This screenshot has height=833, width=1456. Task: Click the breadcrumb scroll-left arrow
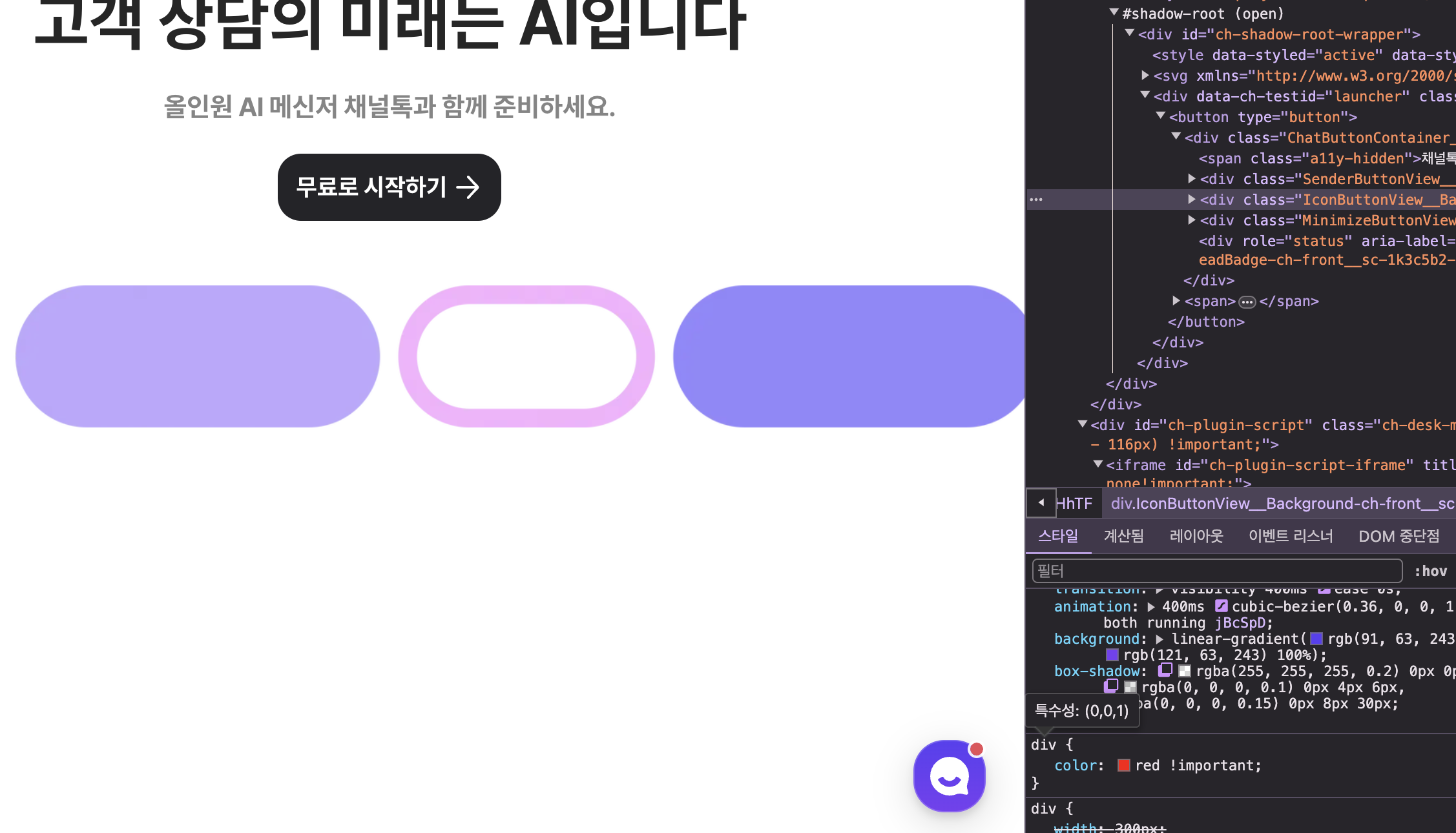(1041, 503)
